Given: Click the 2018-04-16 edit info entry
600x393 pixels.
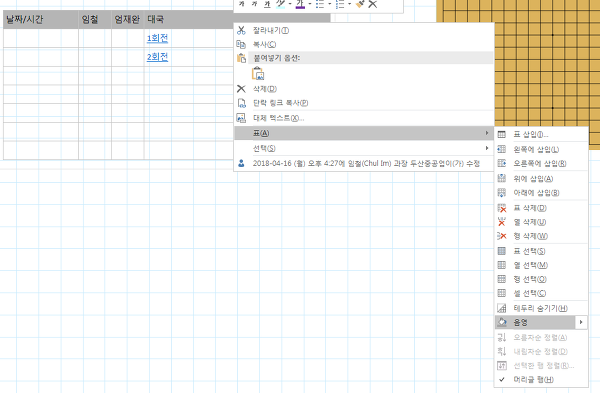Looking at the screenshot, I should tap(364, 163).
